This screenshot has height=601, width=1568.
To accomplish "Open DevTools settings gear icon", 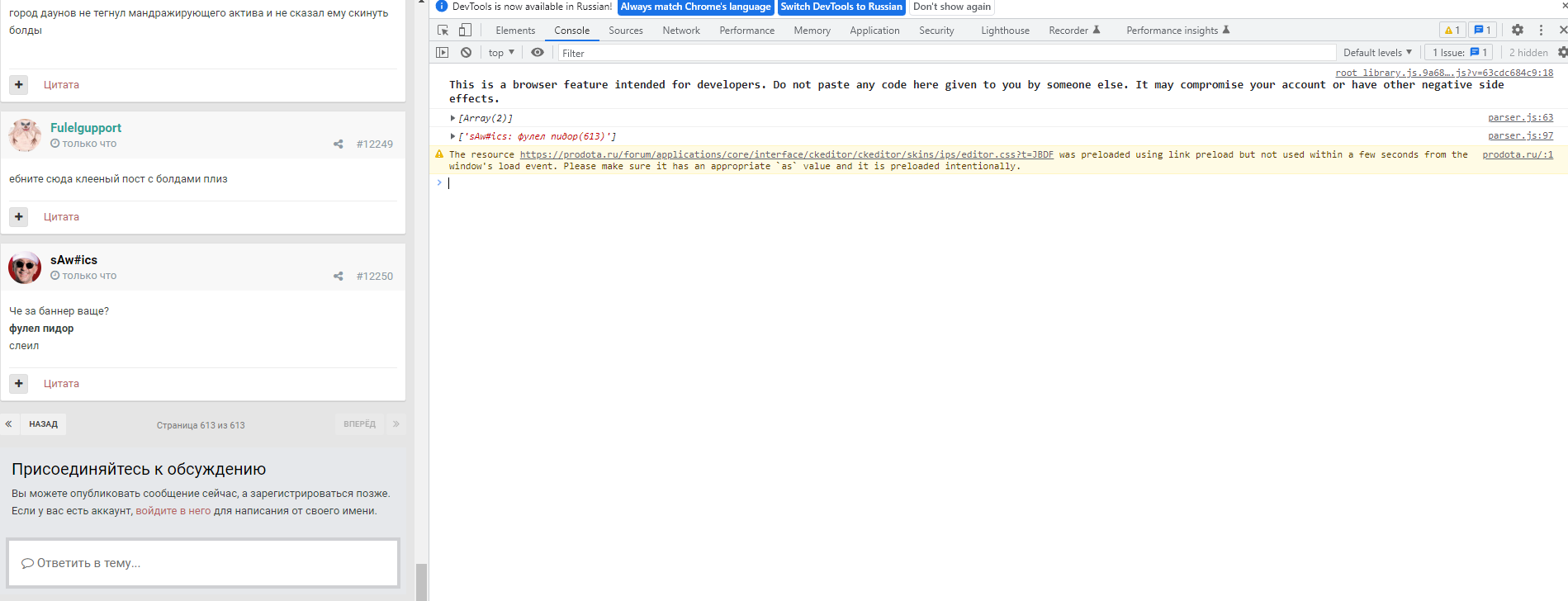I will (1518, 31).
